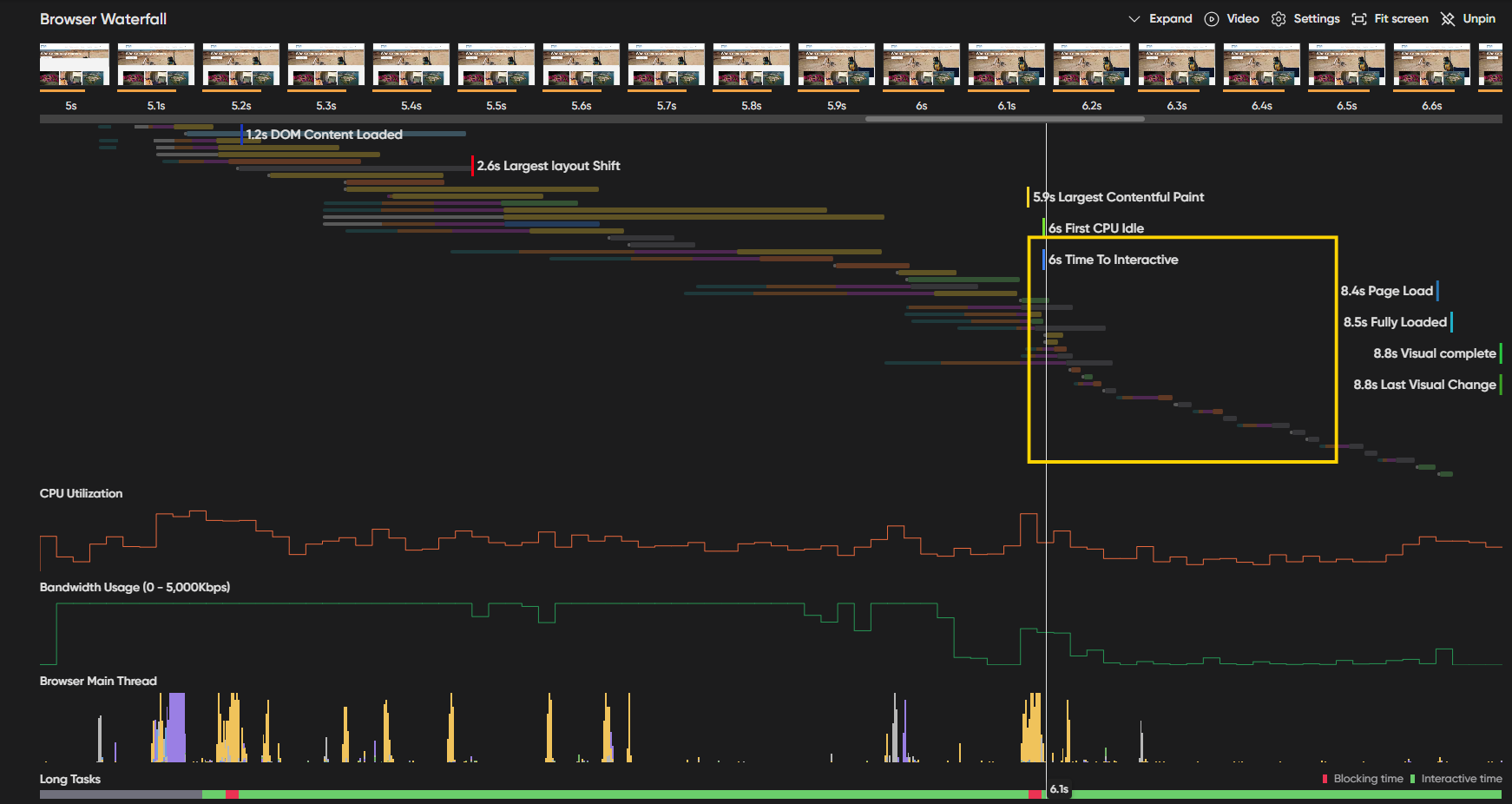
Task: Expand the Browser Main Thread section
Action: click(x=97, y=681)
